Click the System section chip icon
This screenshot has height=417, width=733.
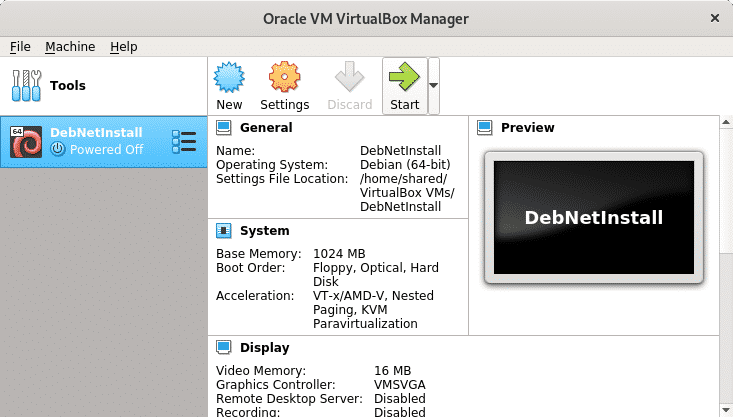[x=223, y=230]
